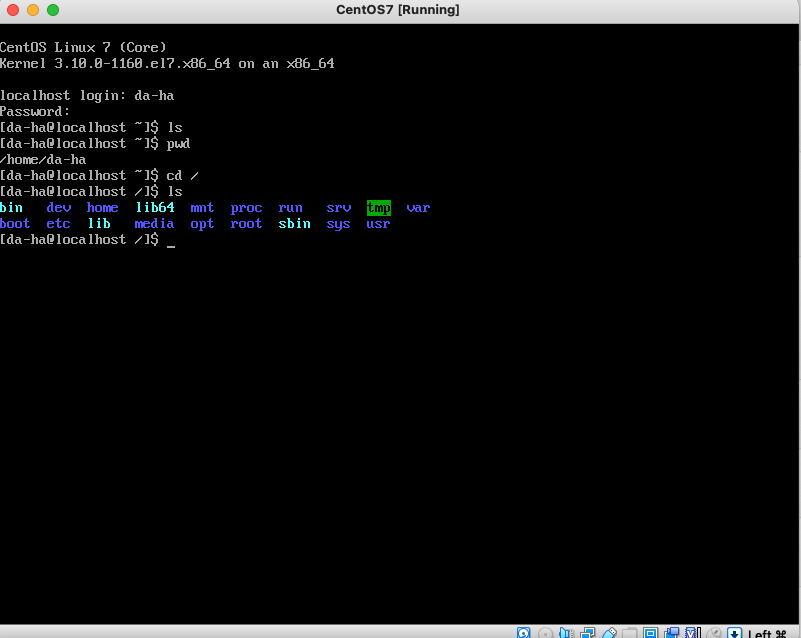The image size is (801, 638).
Task: Open the USB devices indicator icon
Action: pos(609,633)
